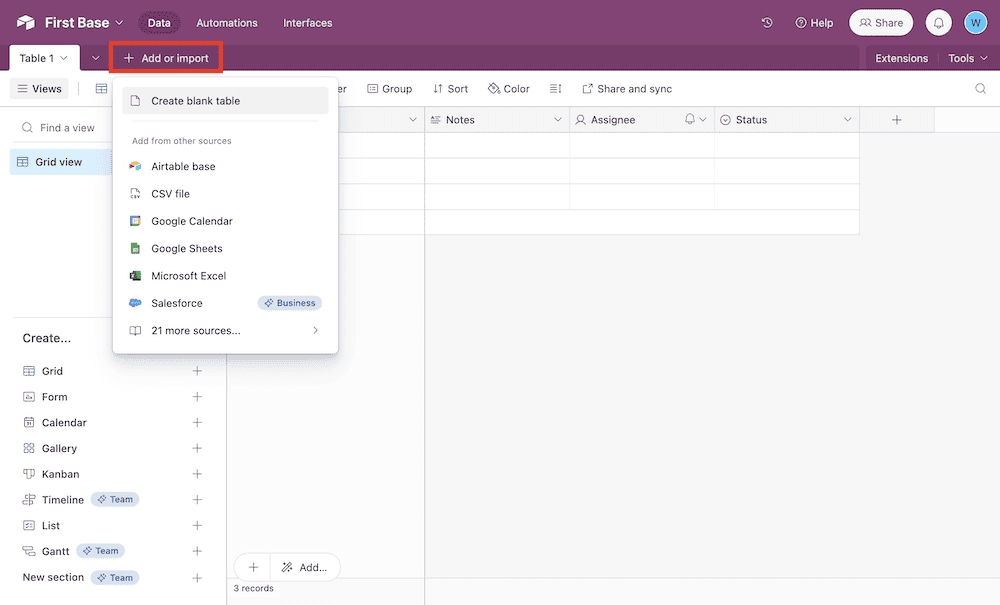Viewport: 1000px width, 605px height.
Task: Import from Google Sheets
Action: [x=225, y=249]
